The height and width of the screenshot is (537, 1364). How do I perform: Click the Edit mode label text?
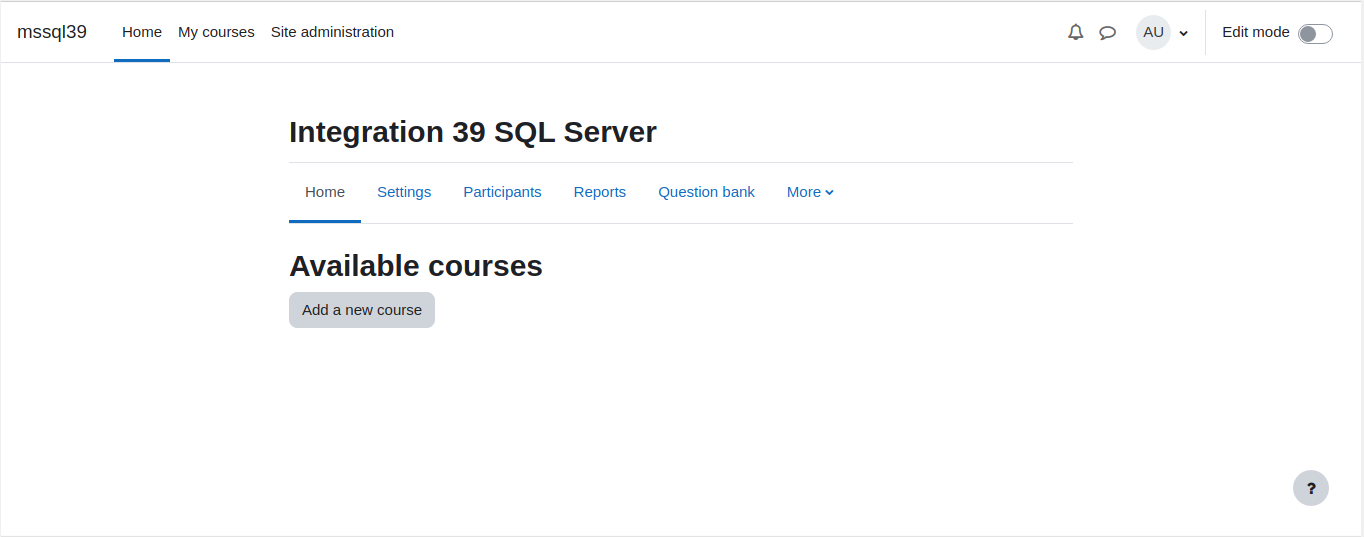(x=1256, y=32)
